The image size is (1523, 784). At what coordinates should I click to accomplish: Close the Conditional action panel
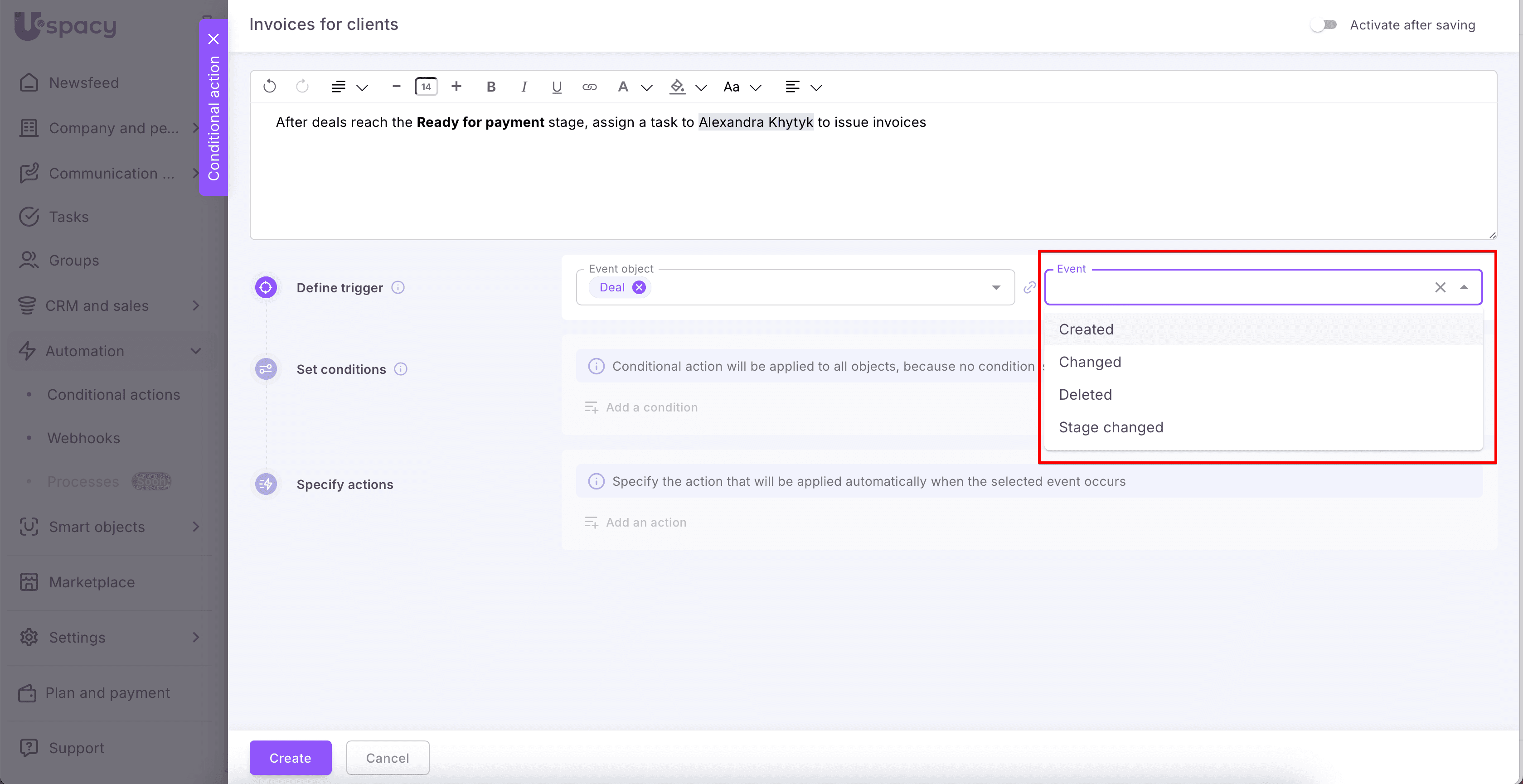(213, 39)
